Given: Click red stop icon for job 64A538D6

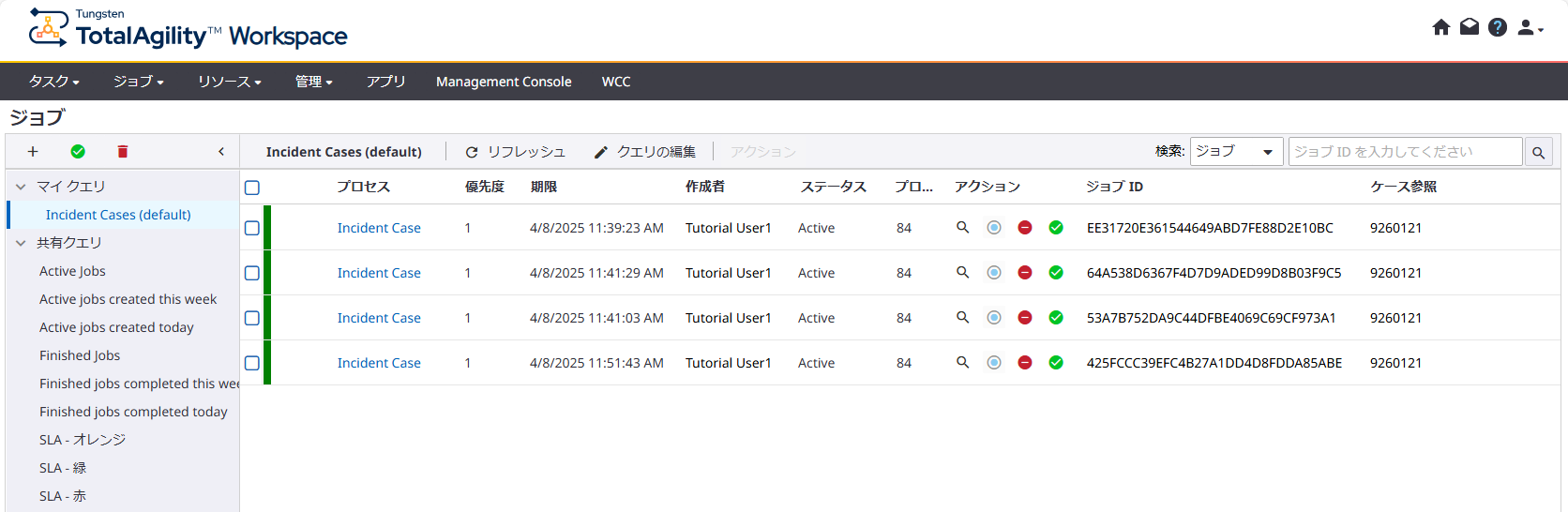Looking at the screenshot, I should [x=1025, y=272].
